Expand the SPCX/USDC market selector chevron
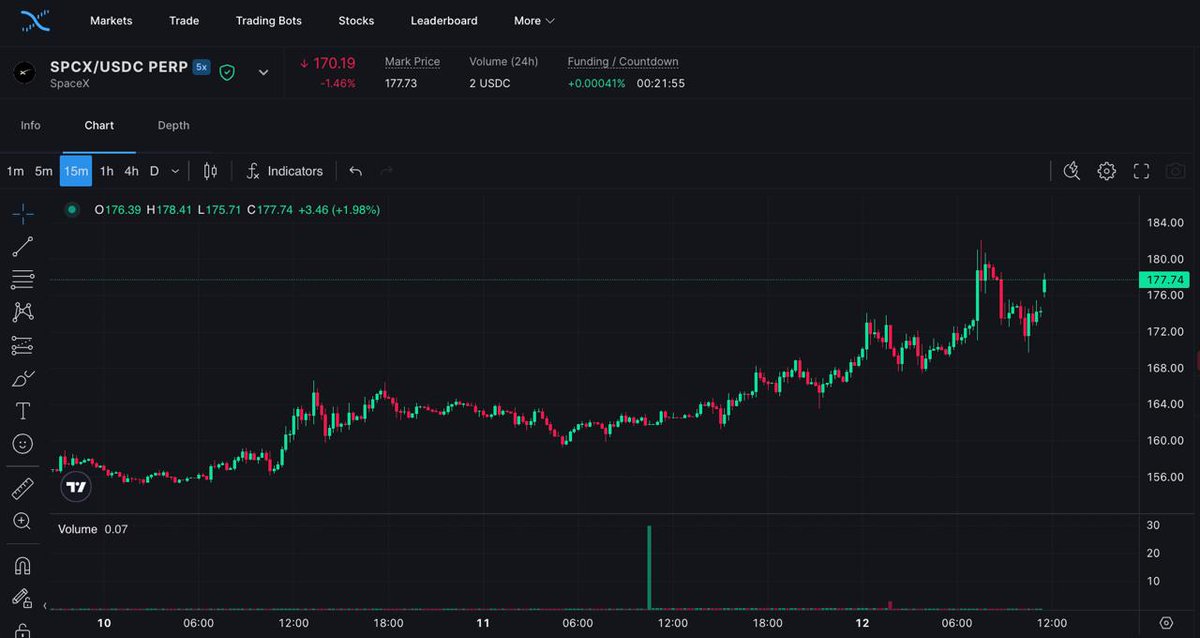Screen dimensions: 1200x638 pos(264,72)
